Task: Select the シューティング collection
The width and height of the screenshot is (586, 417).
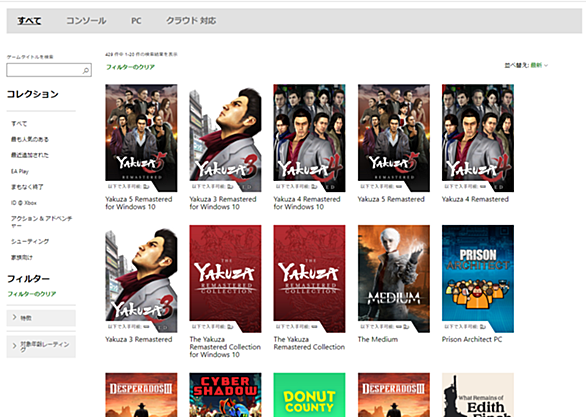Action: [x=30, y=242]
